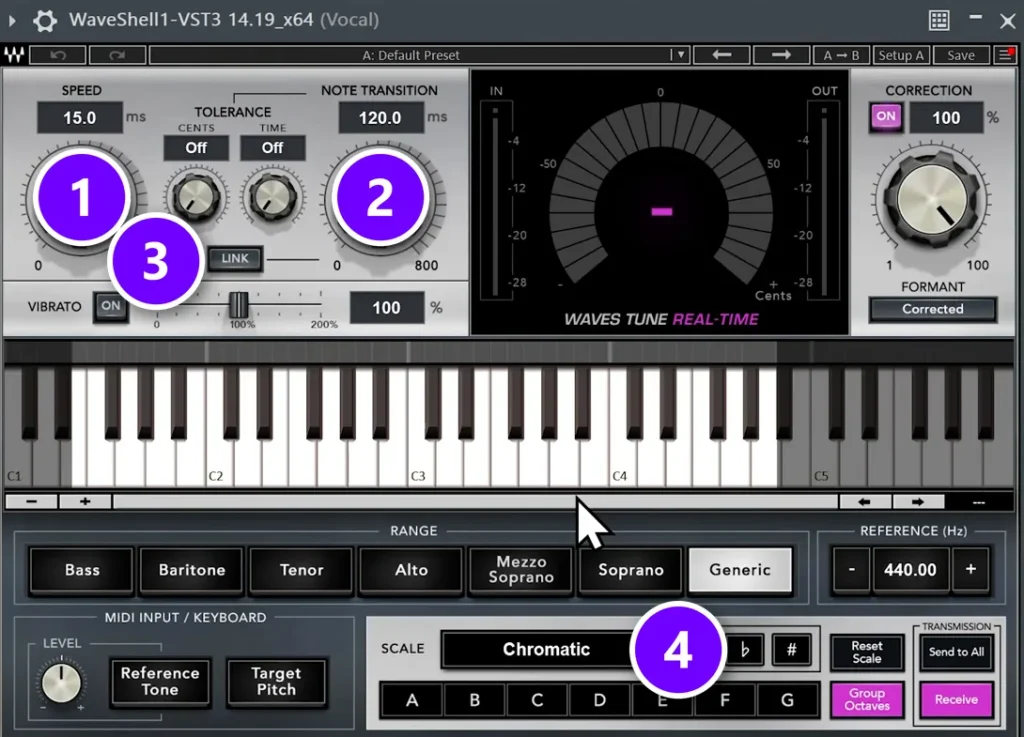Select root note A

click(412, 700)
